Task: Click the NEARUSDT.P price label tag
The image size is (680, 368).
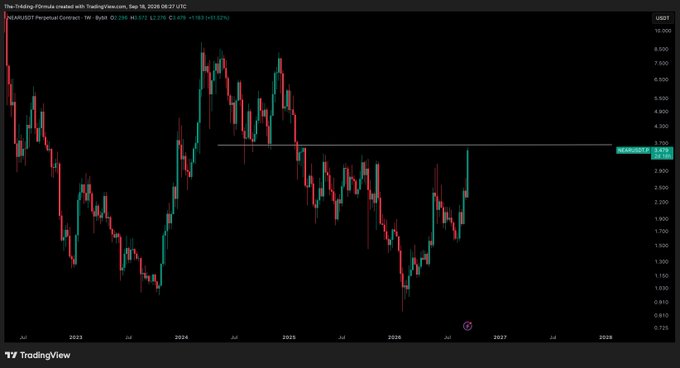Action: tap(633, 150)
